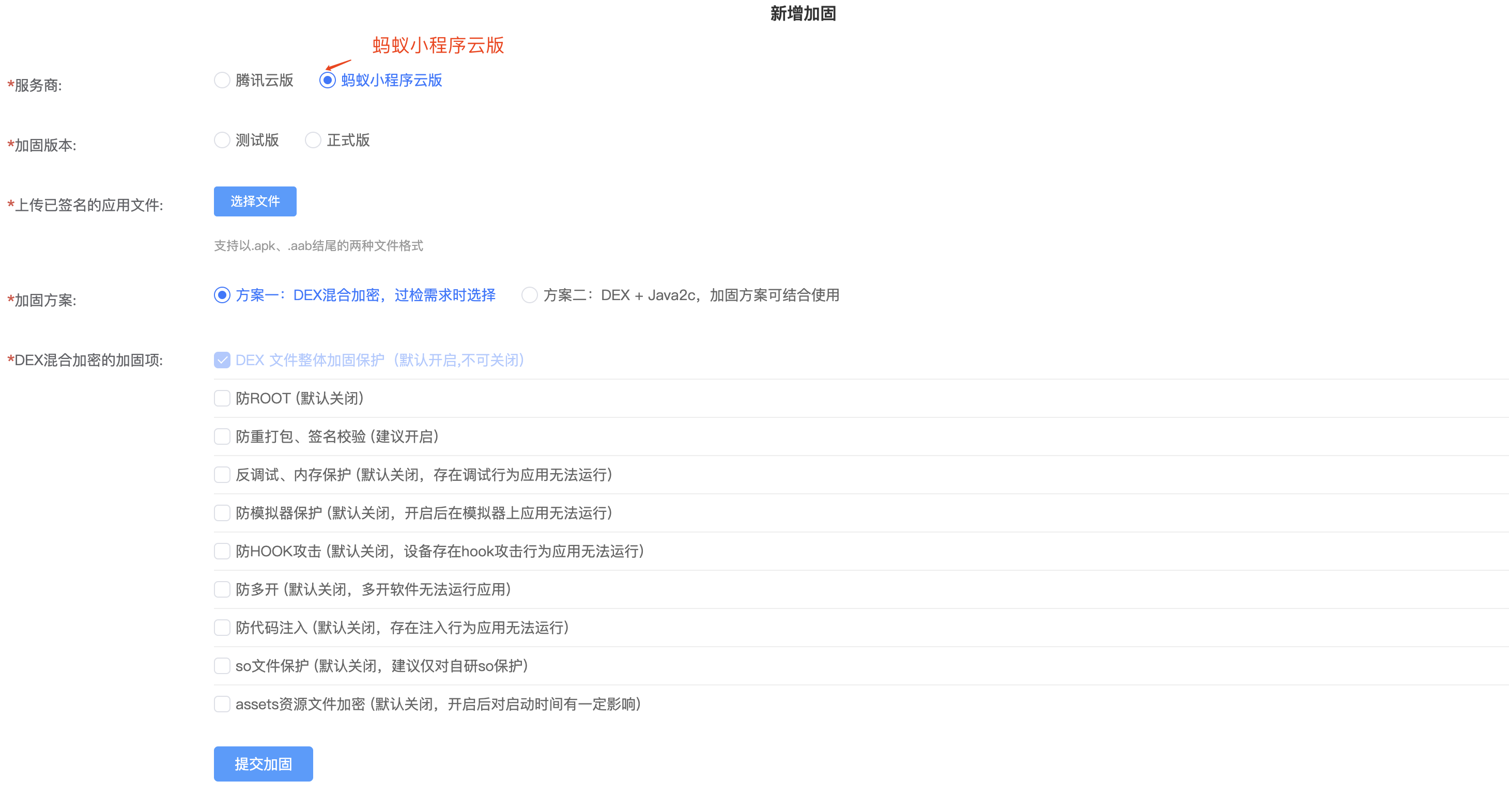This screenshot has width=1509, height=812.
Task: Check the 防代码注入 option
Action: [x=222, y=628]
